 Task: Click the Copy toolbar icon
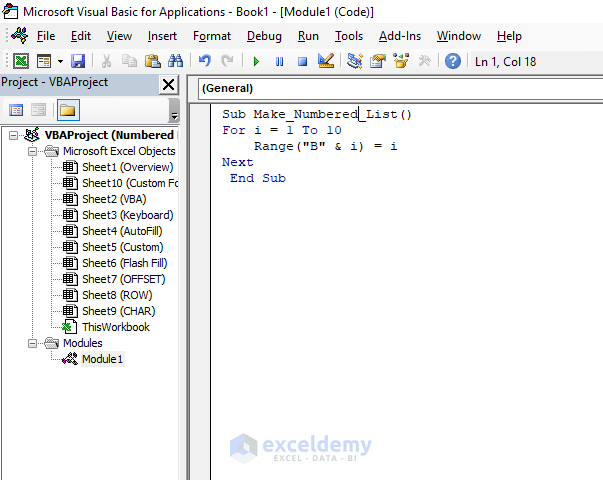[129, 61]
